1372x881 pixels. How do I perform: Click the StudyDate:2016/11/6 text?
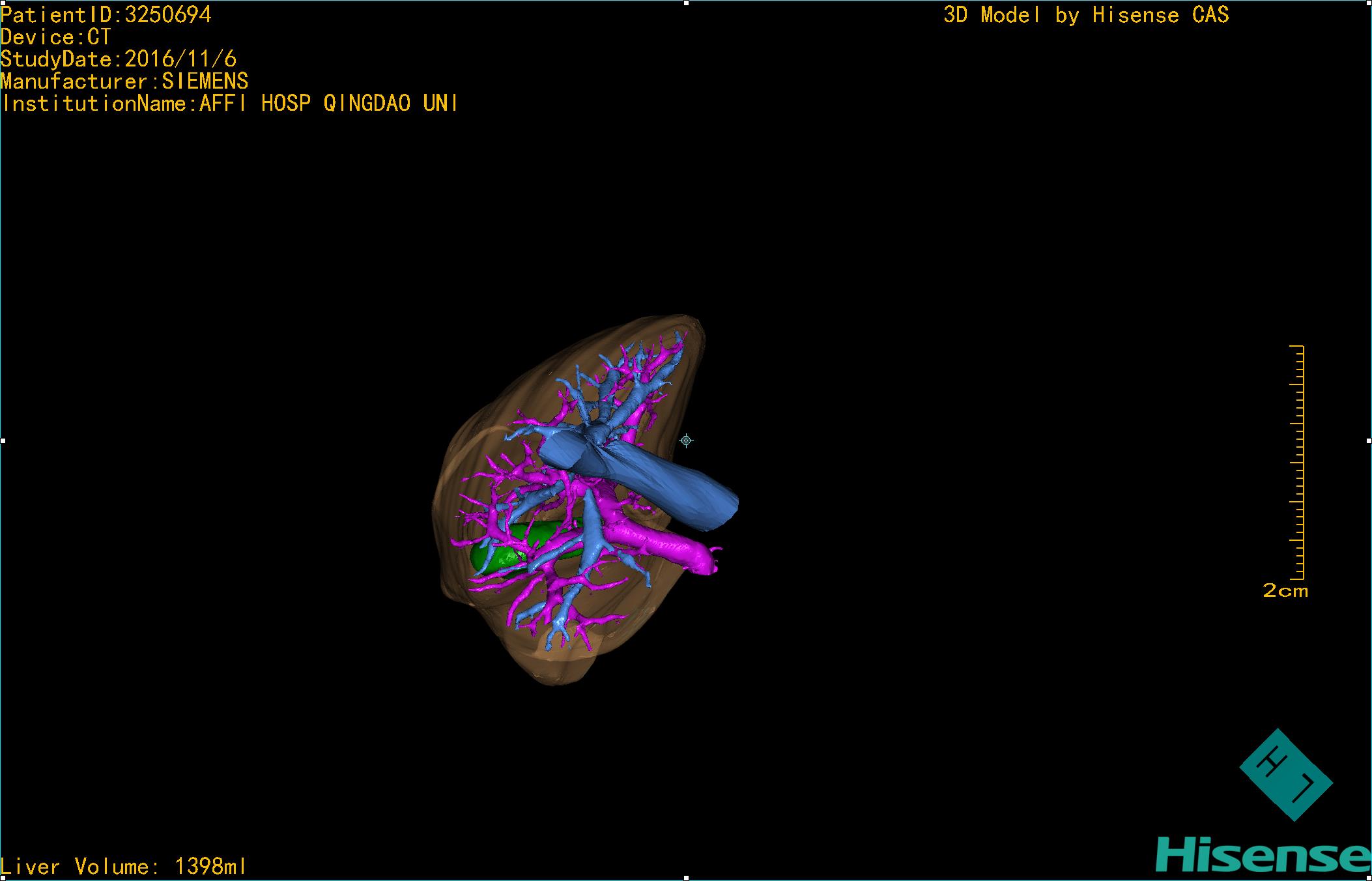pos(118,59)
